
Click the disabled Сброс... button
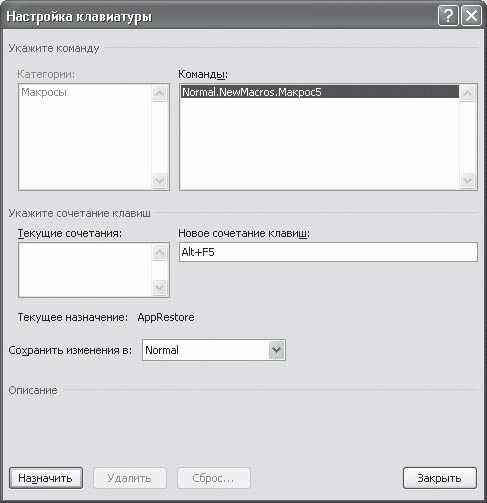click(214, 478)
